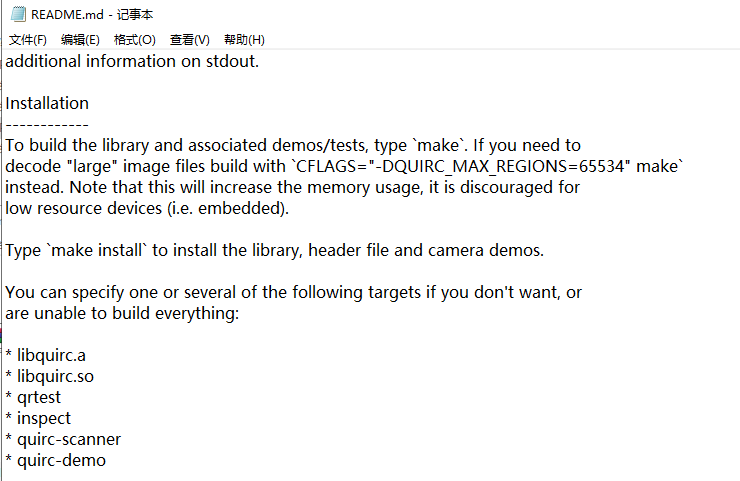The height and width of the screenshot is (481, 740).
Task: Place cursor at libquirc.a list item
Action: 51,355
